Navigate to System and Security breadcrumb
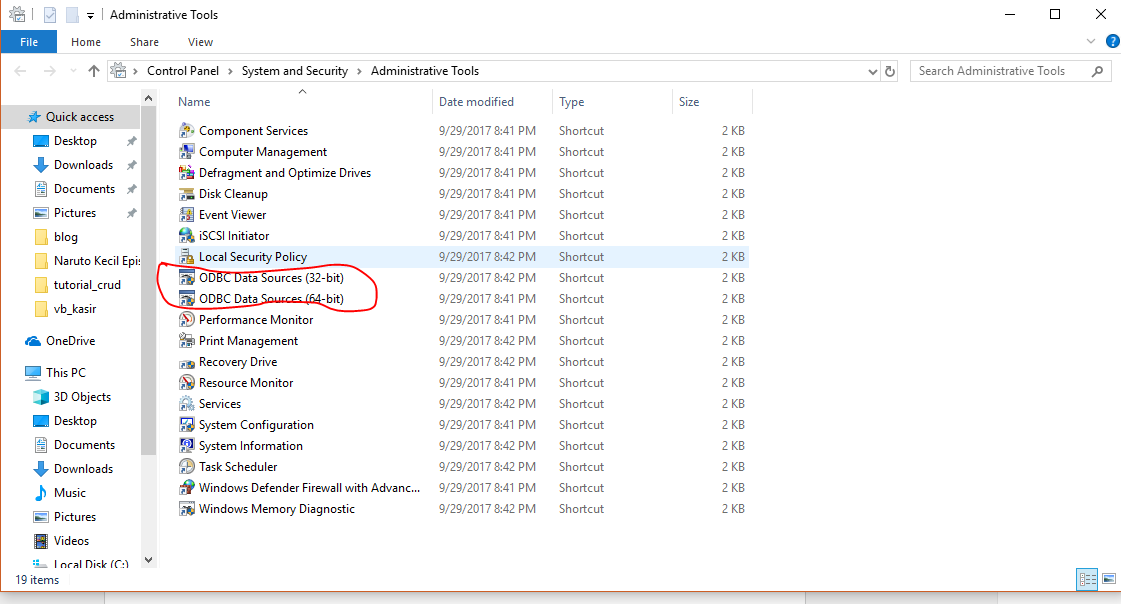Image resolution: width=1121 pixels, height=604 pixels. (x=295, y=71)
